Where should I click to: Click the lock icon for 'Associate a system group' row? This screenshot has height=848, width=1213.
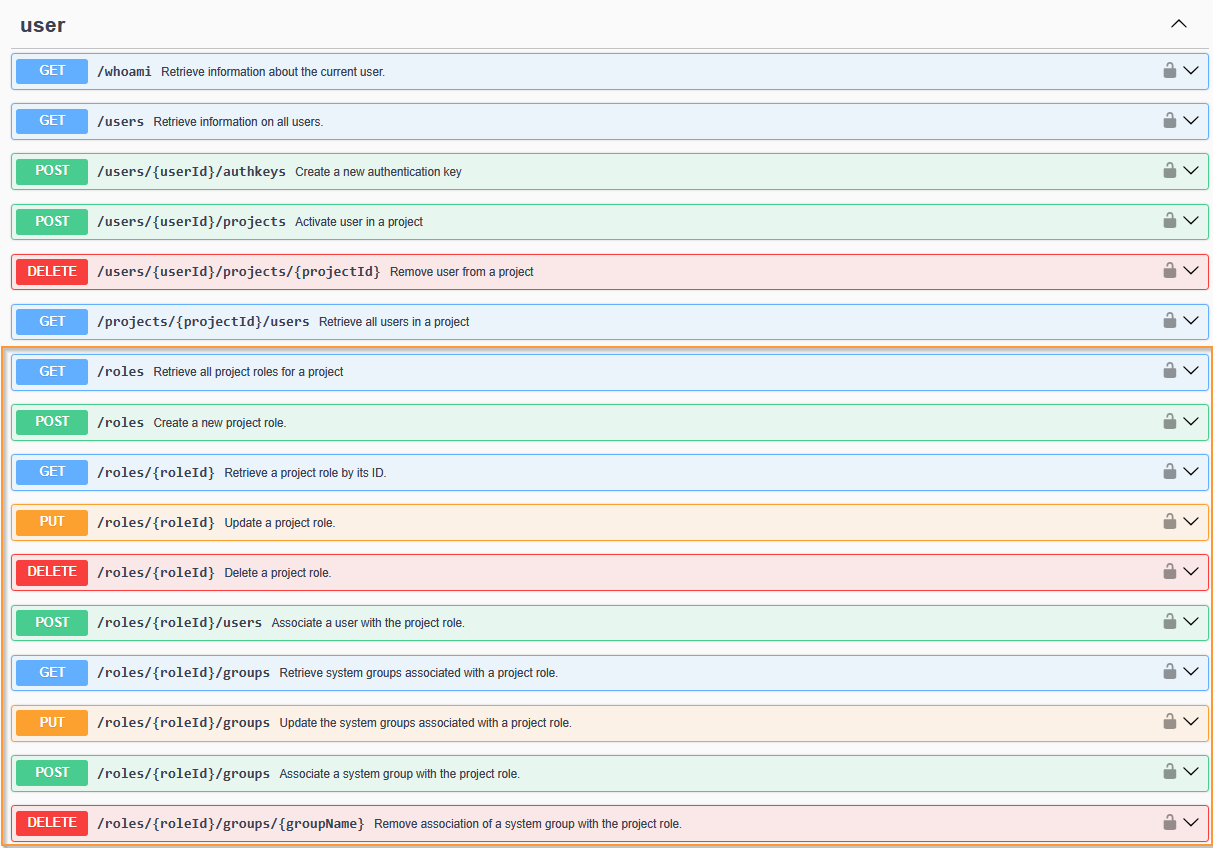[x=1169, y=772]
